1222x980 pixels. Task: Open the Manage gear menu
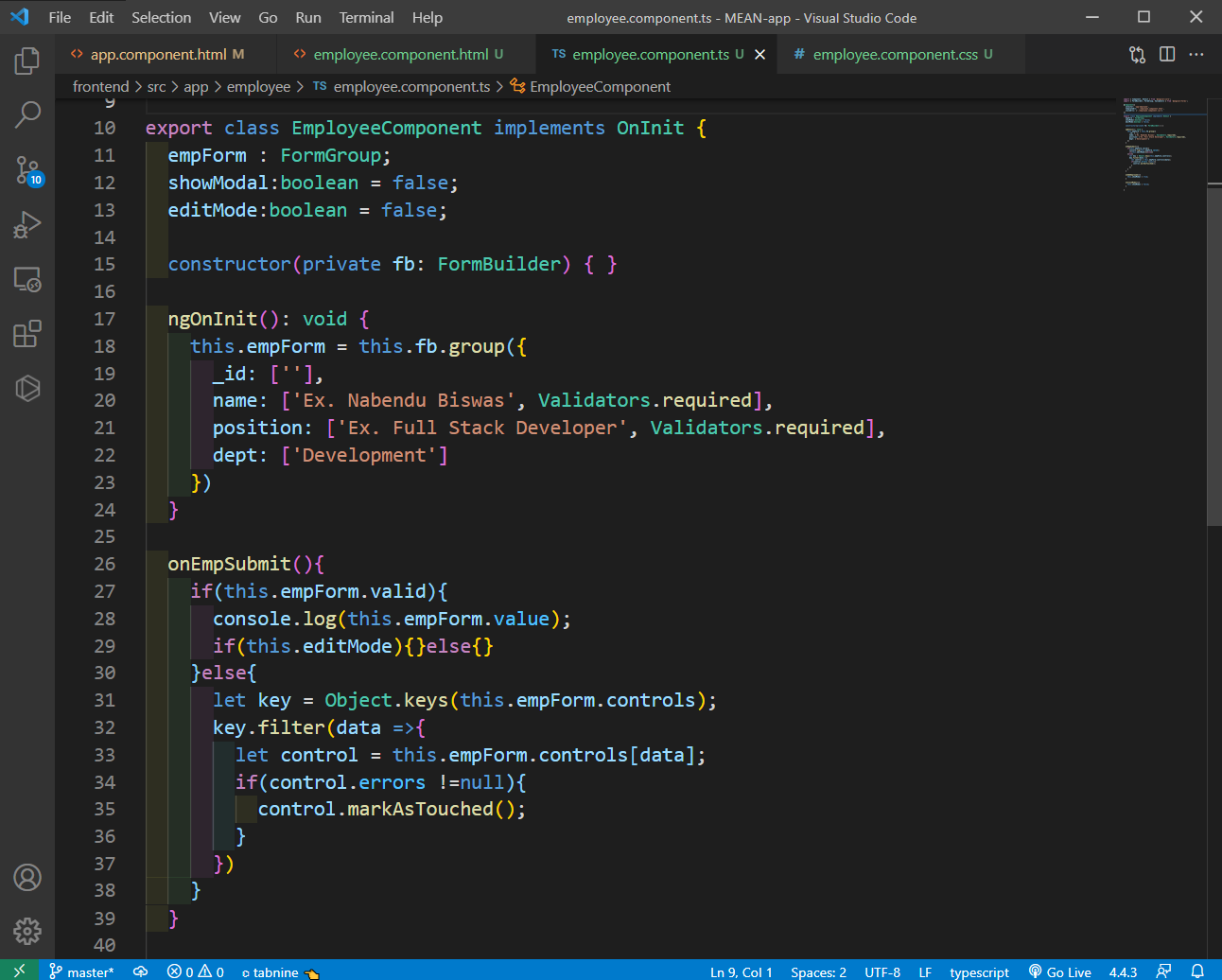click(x=27, y=932)
